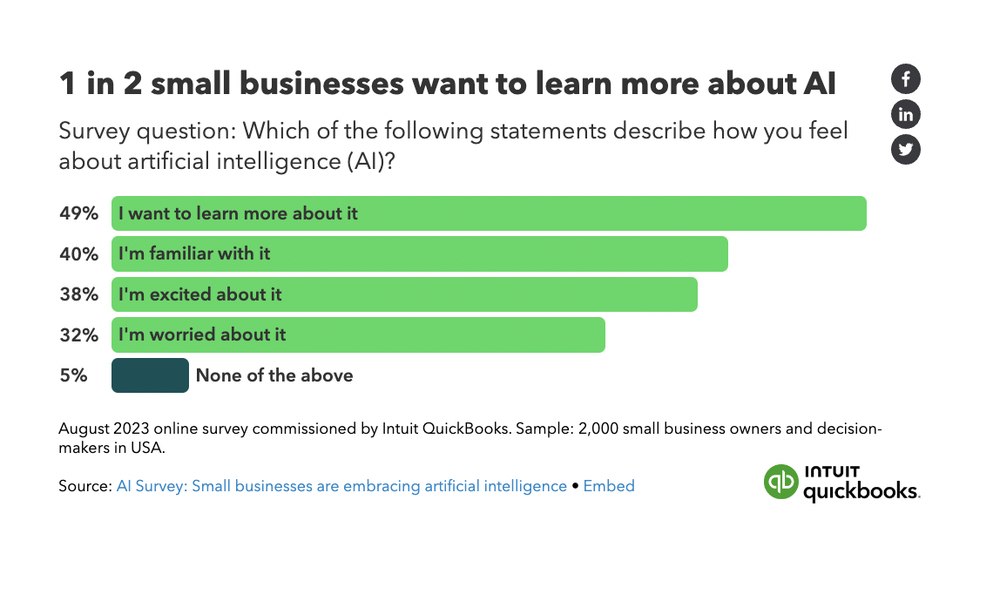
Task: Open the AI Survey source hyperlink
Action: (340, 486)
